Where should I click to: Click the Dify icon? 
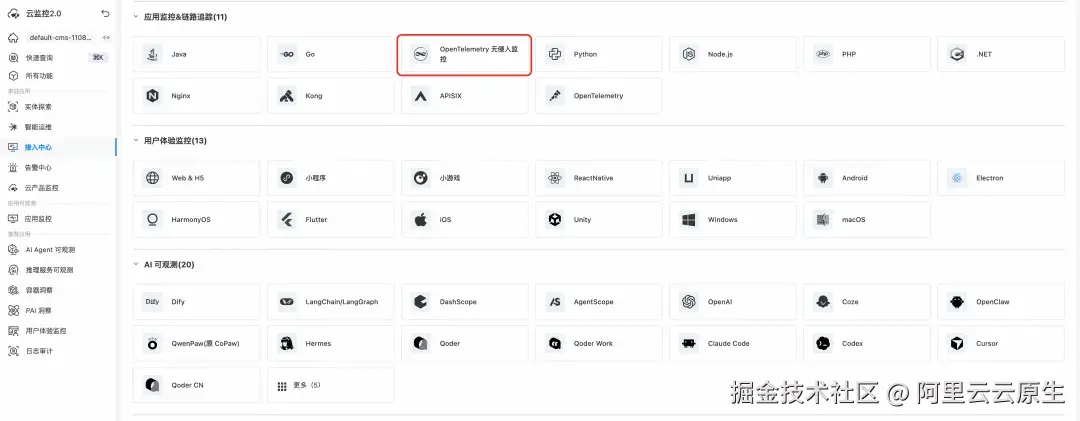click(x=153, y=302)
